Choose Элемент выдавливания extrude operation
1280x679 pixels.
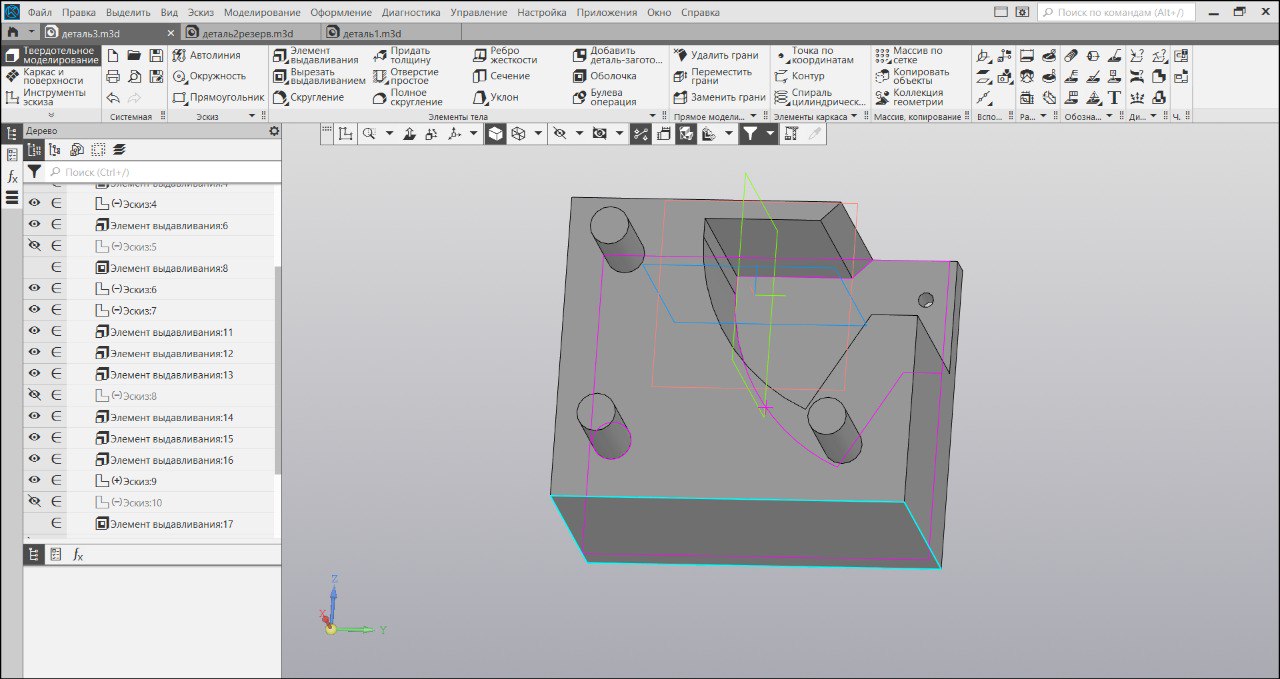pos(316,55)
